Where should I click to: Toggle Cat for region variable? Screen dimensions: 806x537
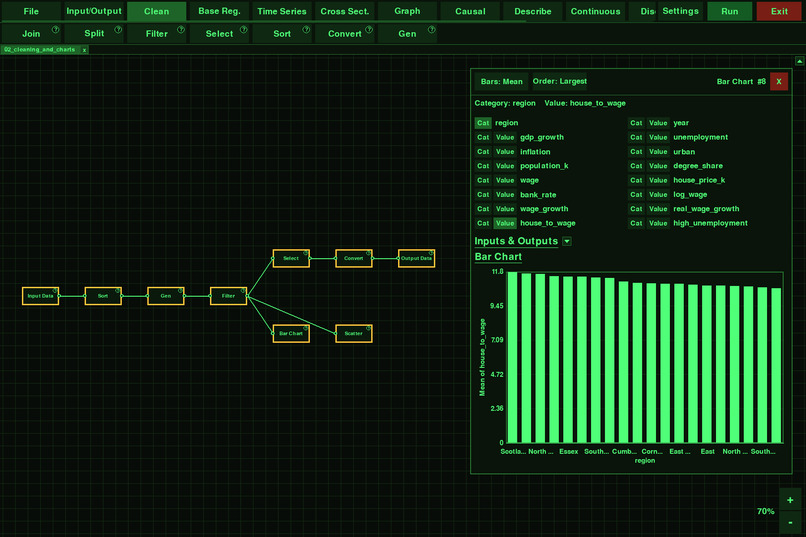pos(483,123)
